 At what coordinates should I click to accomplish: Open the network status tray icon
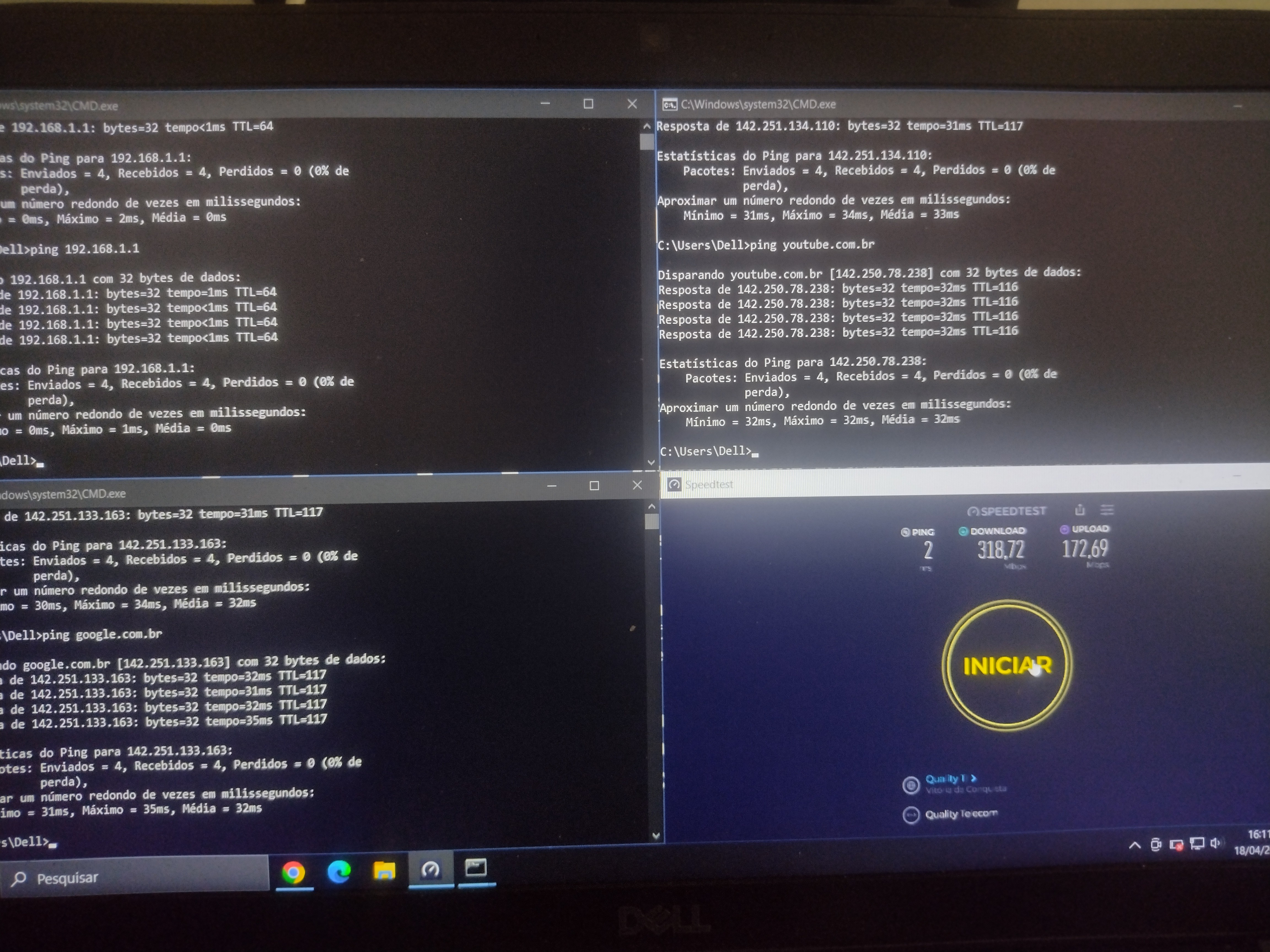[x=1196, y=843]
